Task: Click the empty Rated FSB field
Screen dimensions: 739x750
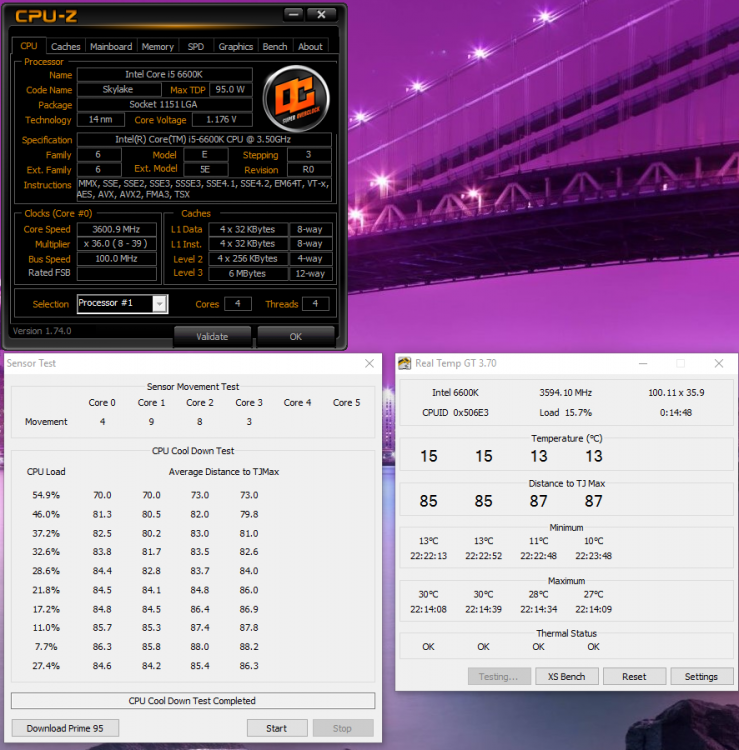Action: tap(117, 274)
